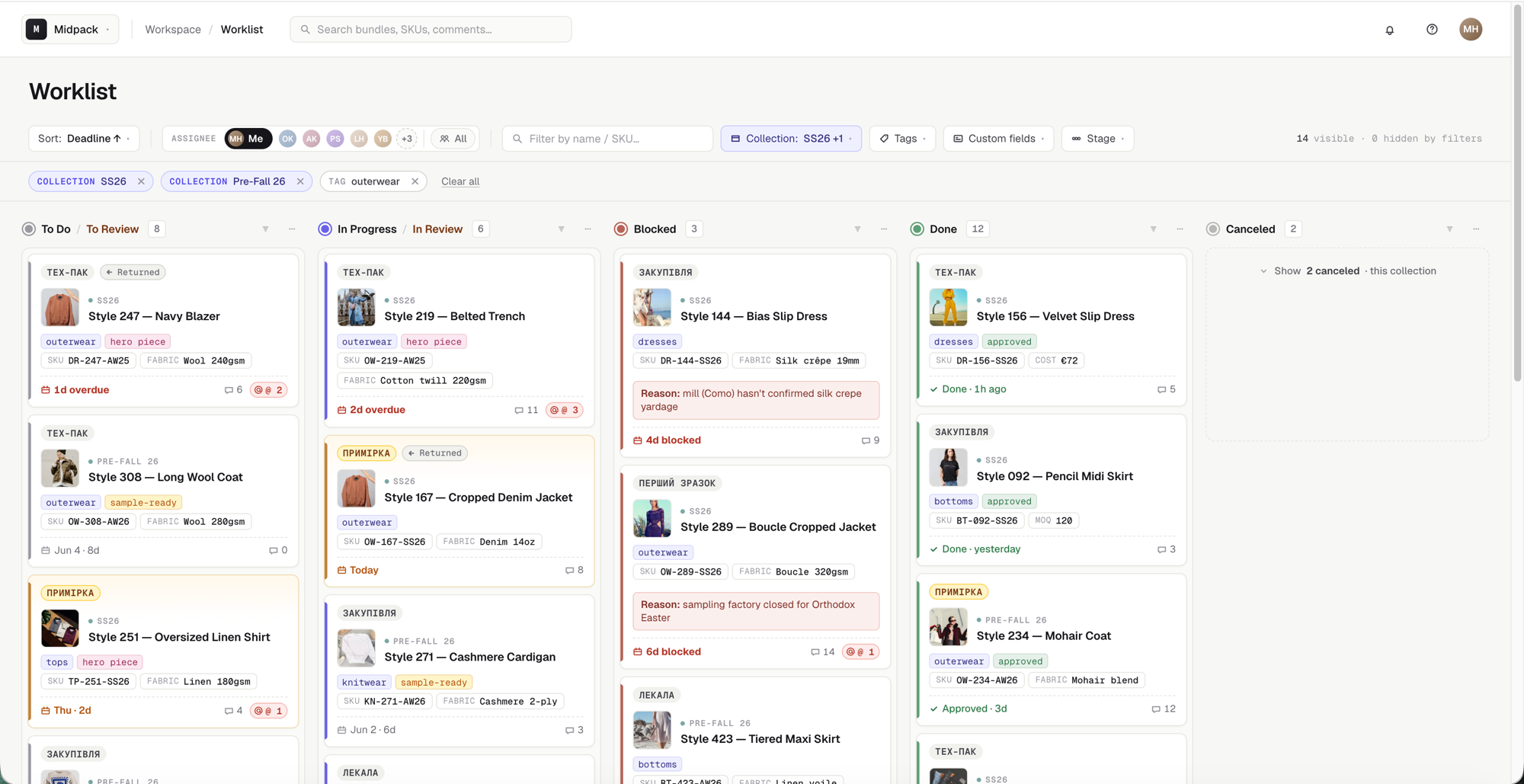Open To Do column filter icon
1524x784 pixels.
(265, 229)
